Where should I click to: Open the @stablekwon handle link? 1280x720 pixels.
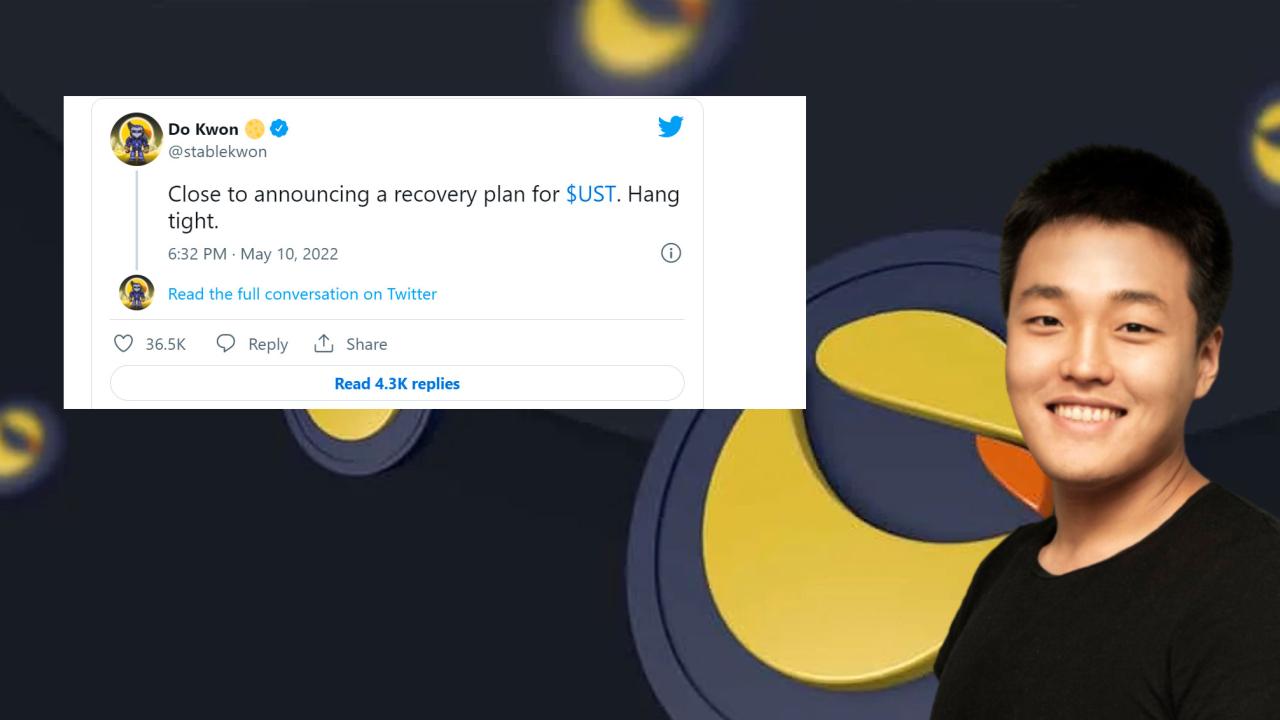pos(217,152)
